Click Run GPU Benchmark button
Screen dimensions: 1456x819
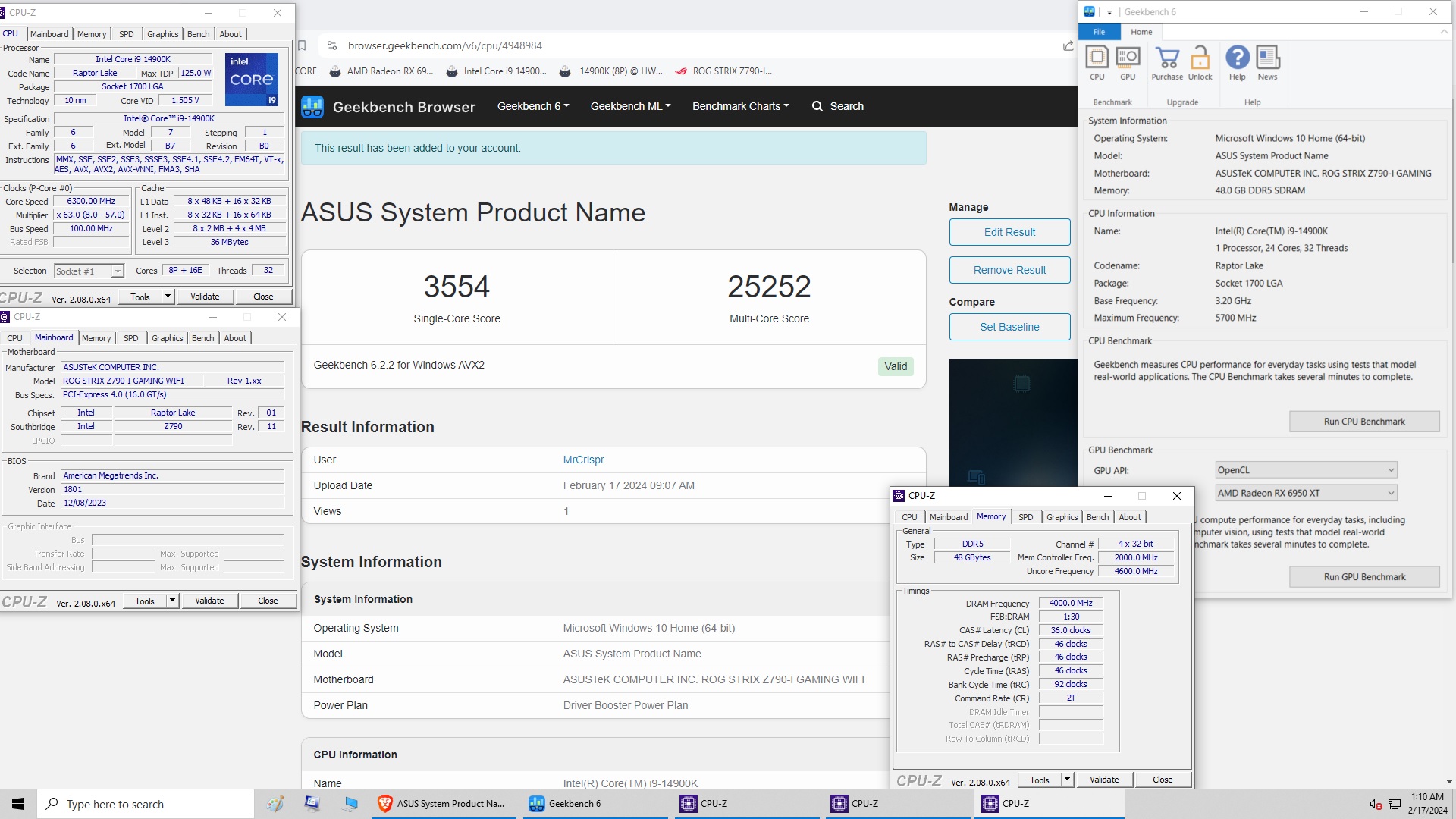(x=1364, y=577)
